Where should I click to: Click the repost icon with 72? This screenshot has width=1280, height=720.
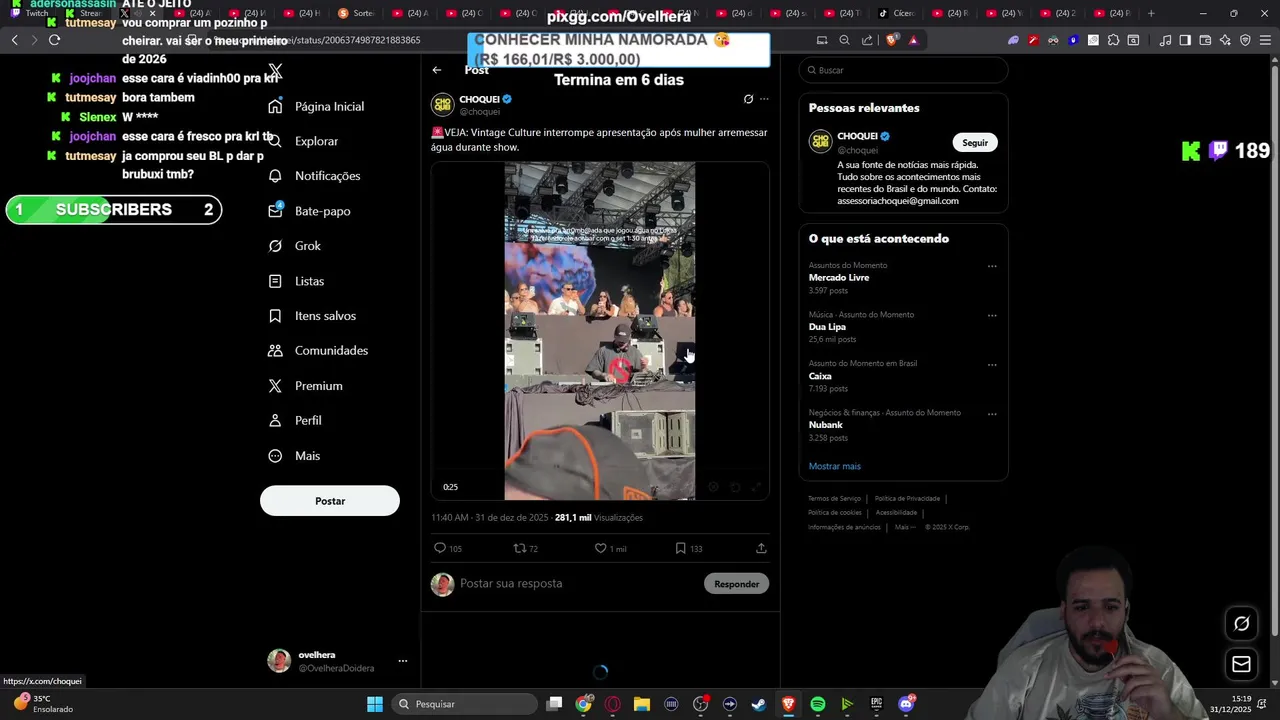pyautogui.click(x=519, y=548)
